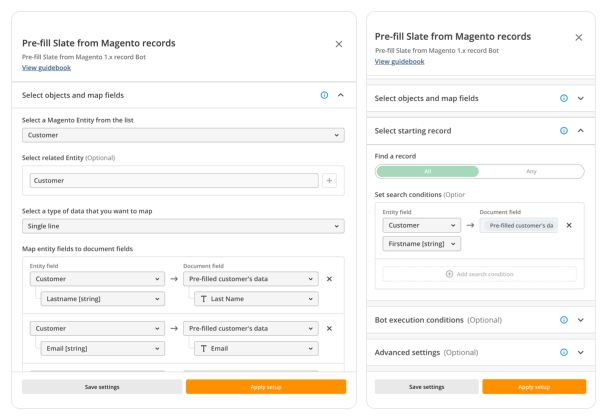Close the right Pre-fill Slate panel
The image size is (608, 420).
[579, 38]
